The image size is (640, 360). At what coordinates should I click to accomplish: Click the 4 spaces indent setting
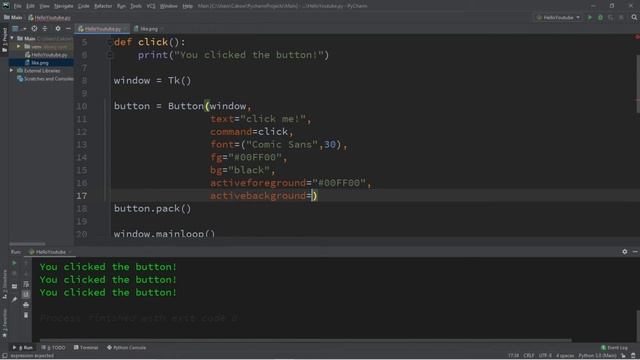click(x=564, y=356)
